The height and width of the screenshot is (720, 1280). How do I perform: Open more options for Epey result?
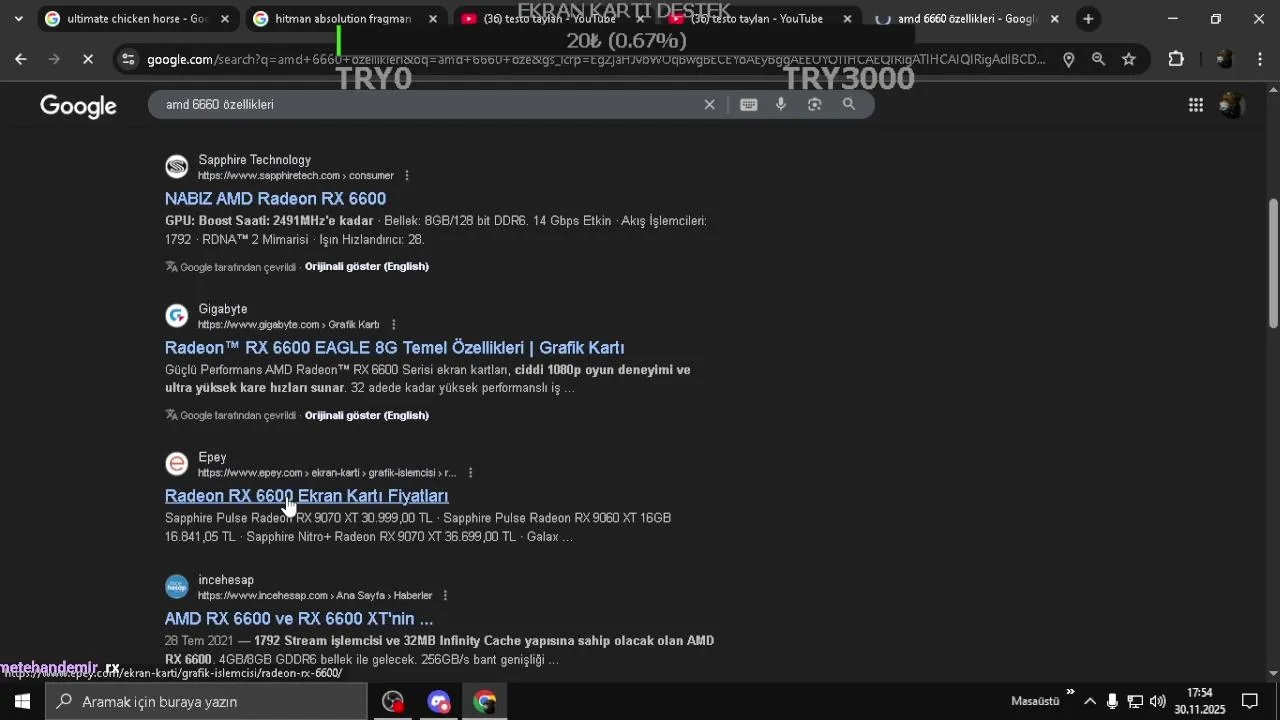[x=470, y=473]
